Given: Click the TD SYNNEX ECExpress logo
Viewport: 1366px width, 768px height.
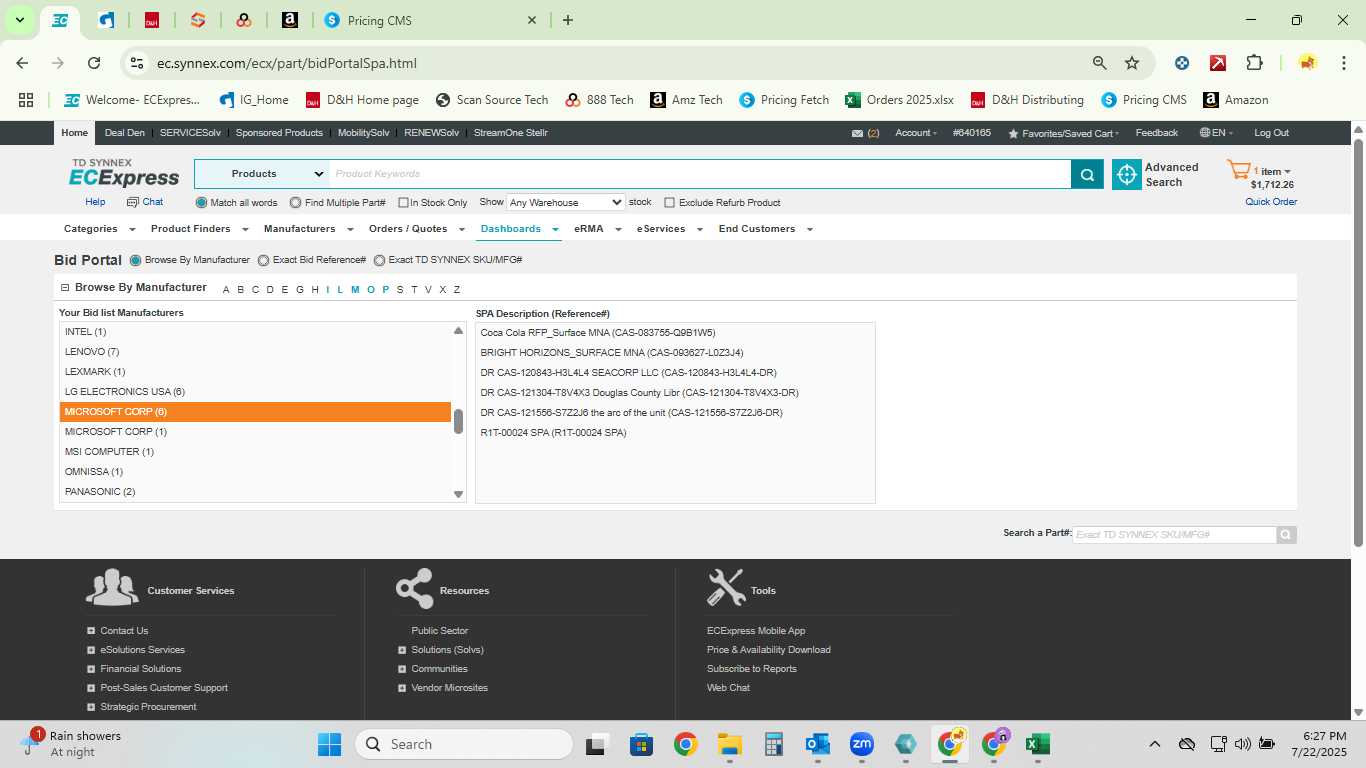Looking at the screenshot, I should 124,173.
